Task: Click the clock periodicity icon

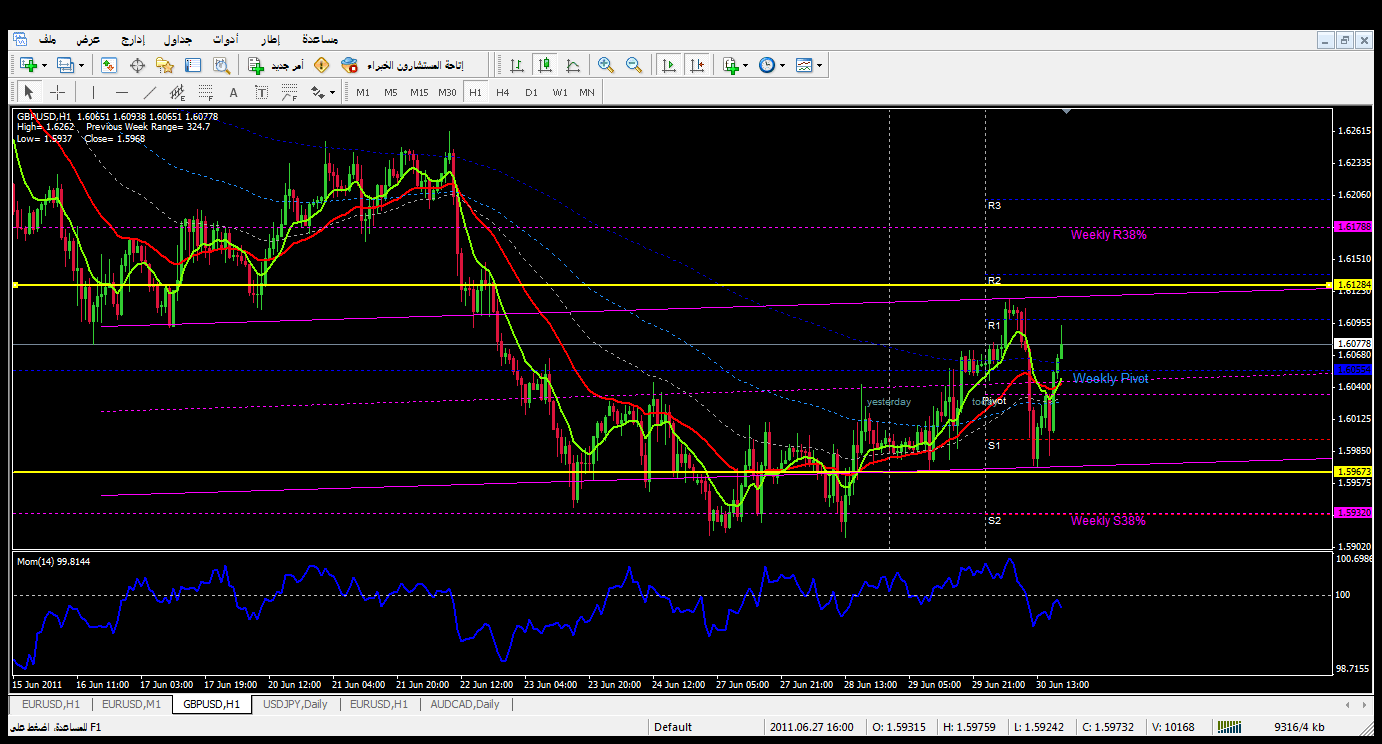Action: 766,65
